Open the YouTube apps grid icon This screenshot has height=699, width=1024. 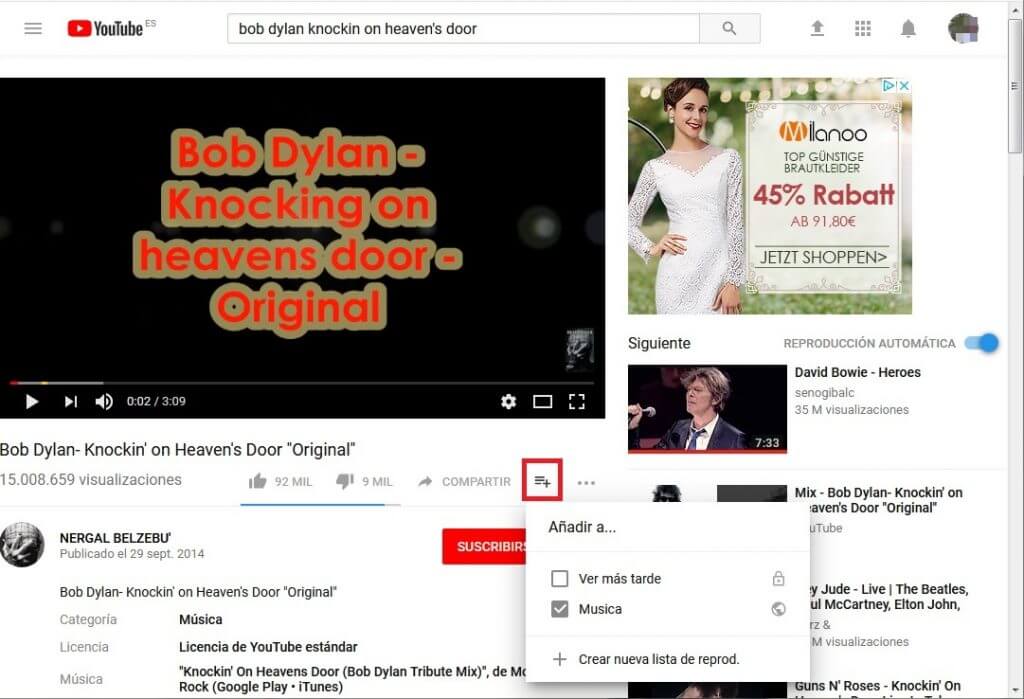(x=863, y=28)
